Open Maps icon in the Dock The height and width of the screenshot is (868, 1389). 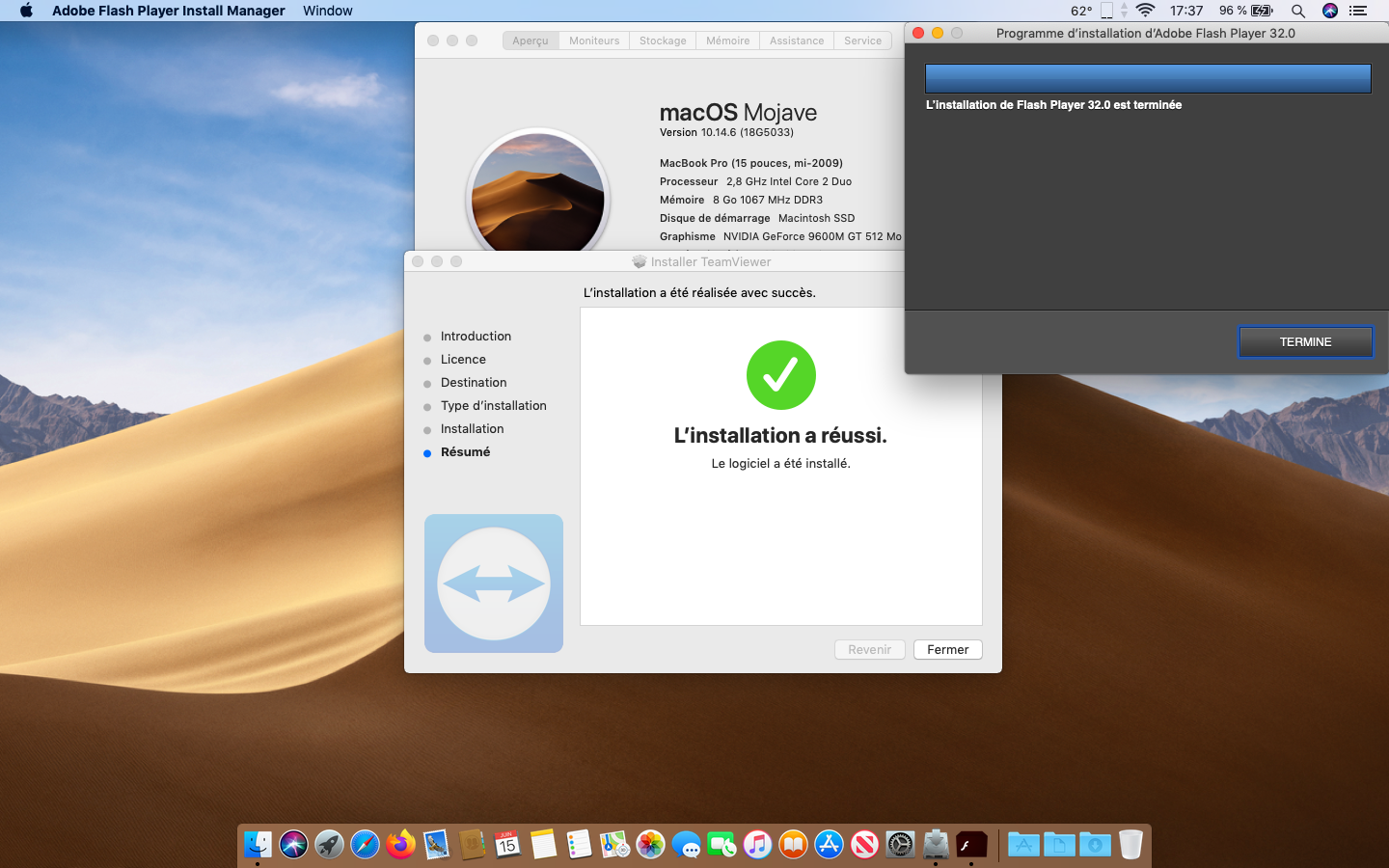coord(614,845)
